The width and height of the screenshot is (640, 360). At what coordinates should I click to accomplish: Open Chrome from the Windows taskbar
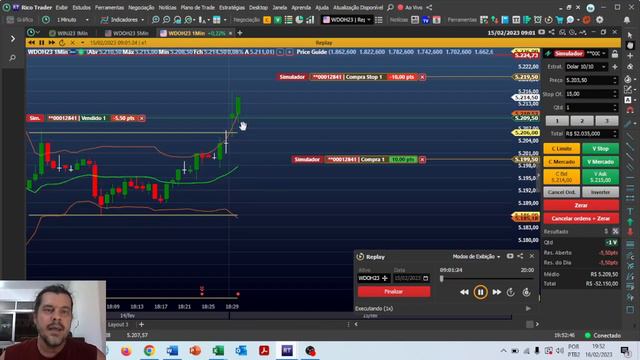point(149,351)
